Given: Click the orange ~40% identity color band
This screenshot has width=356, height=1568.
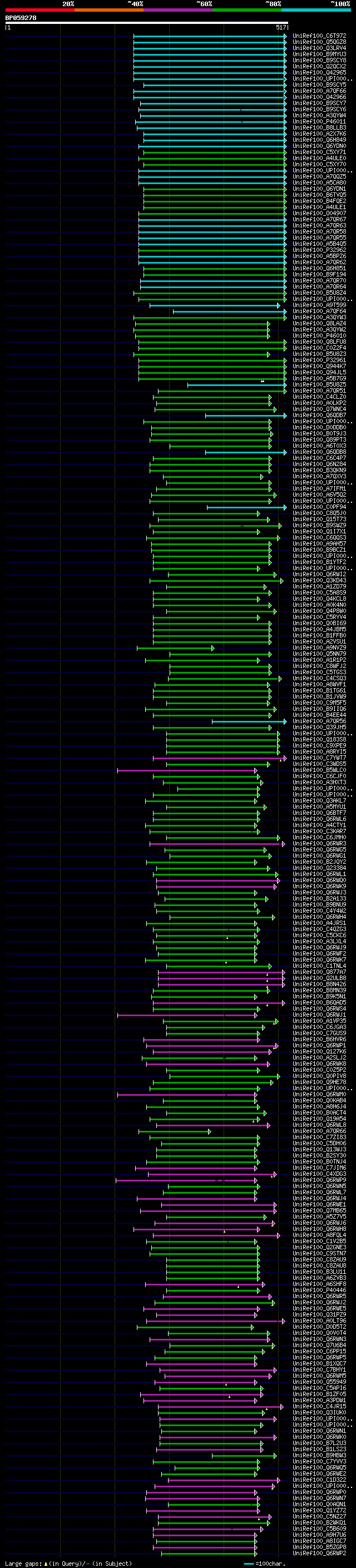Looking at the screenshot, I should (109, 10).
